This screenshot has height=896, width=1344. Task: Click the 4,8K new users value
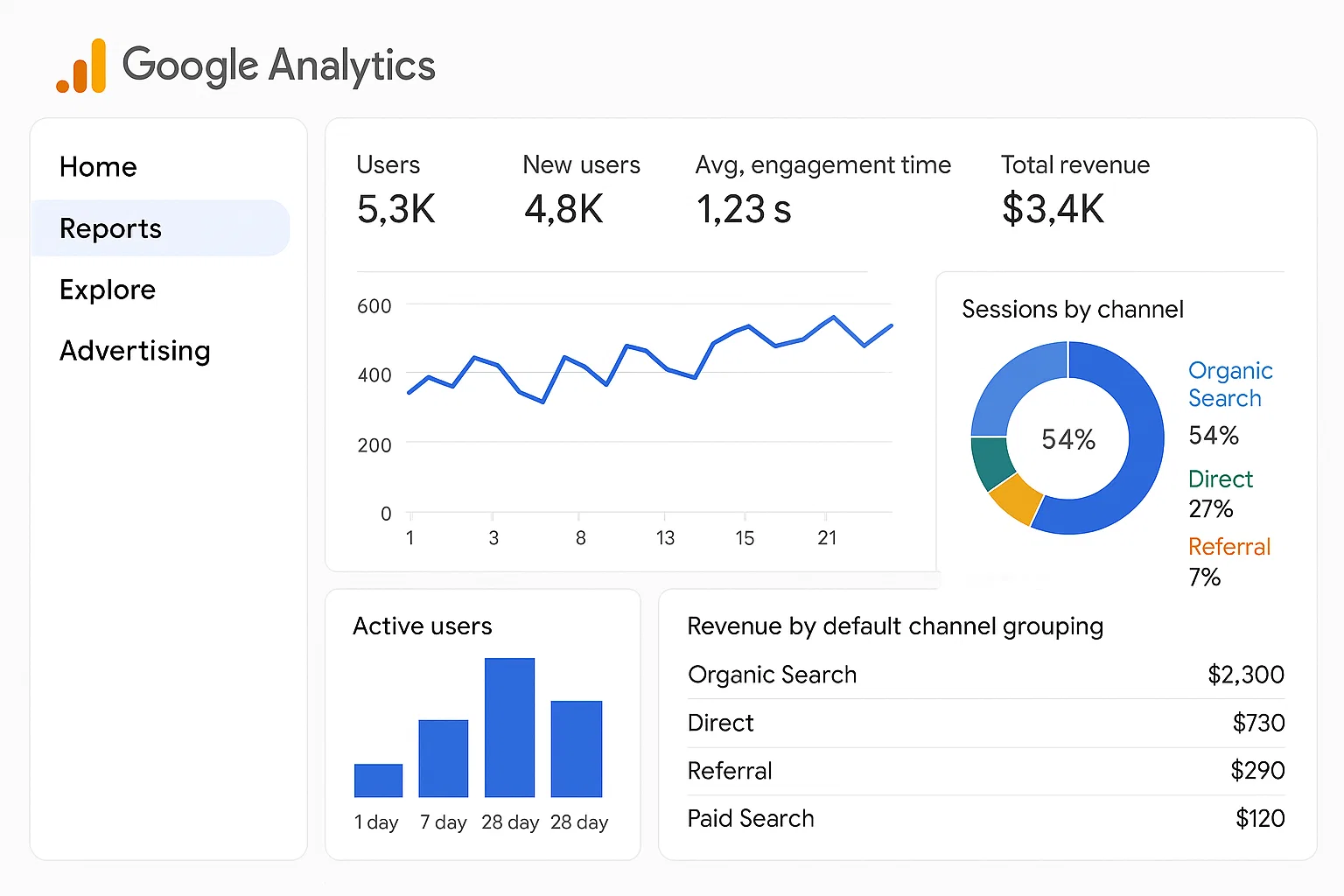tap(563, 209)
